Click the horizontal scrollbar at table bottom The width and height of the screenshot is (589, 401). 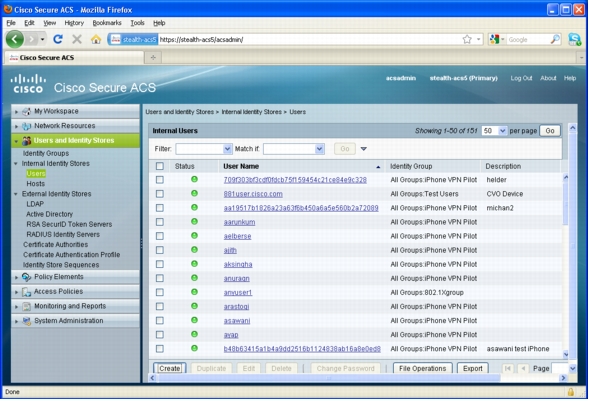click(328, 378)
